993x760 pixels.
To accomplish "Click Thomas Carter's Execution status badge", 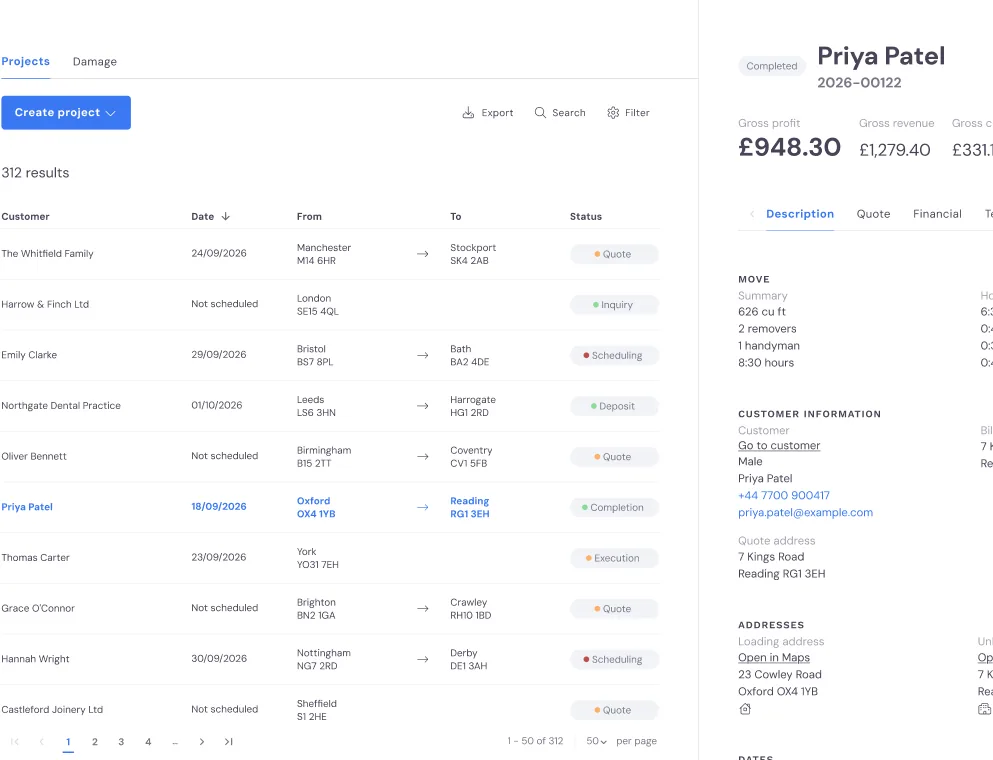I will [x=614, y=558].
